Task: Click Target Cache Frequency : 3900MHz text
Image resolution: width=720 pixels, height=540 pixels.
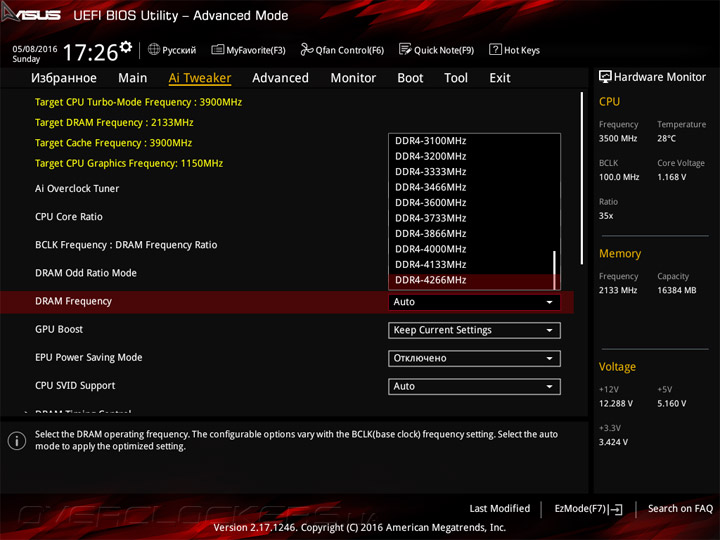Action: click(113, 143)
